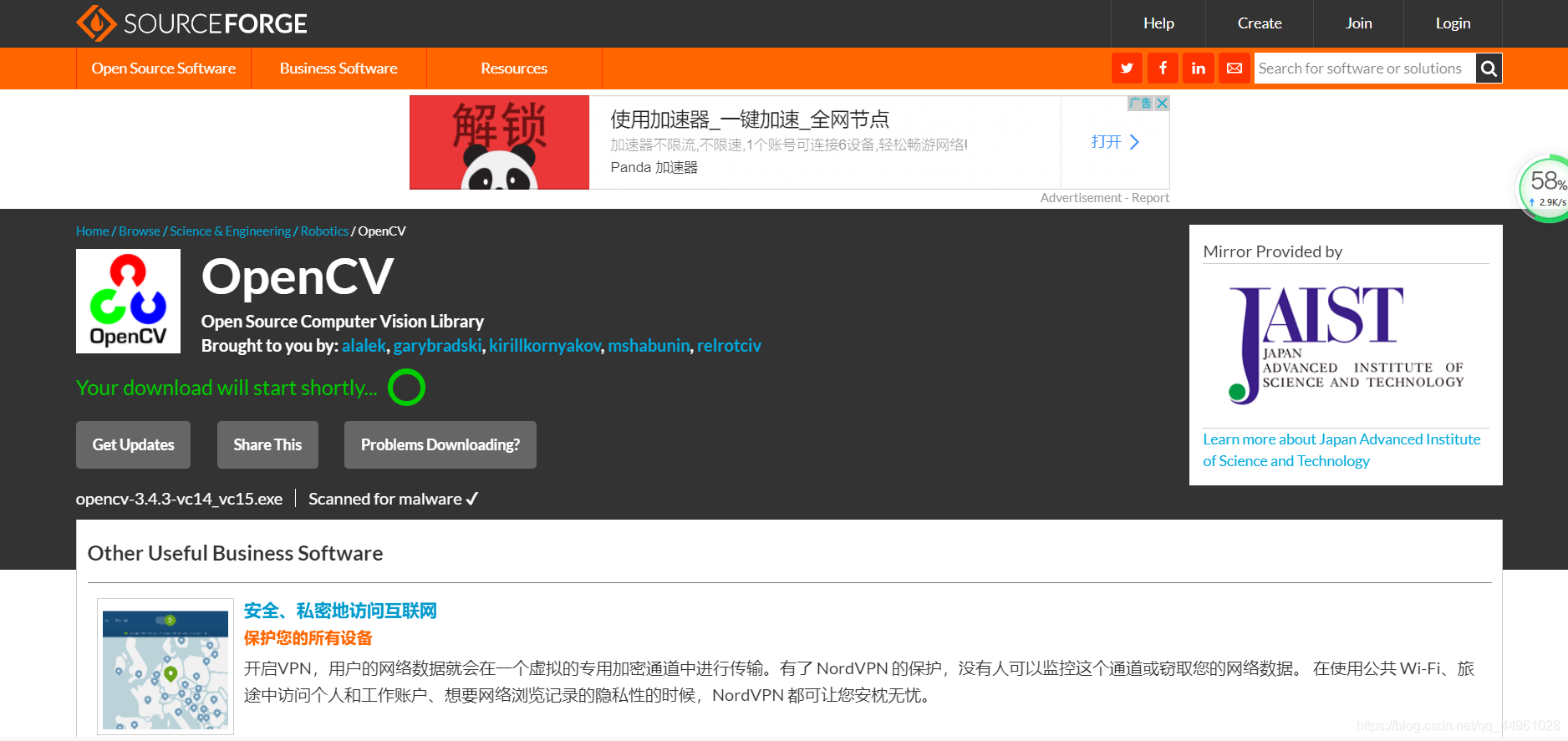This screenshot has height=741, width=1568.
Task: Open the Create menu item
Action: pos(1260,23)
